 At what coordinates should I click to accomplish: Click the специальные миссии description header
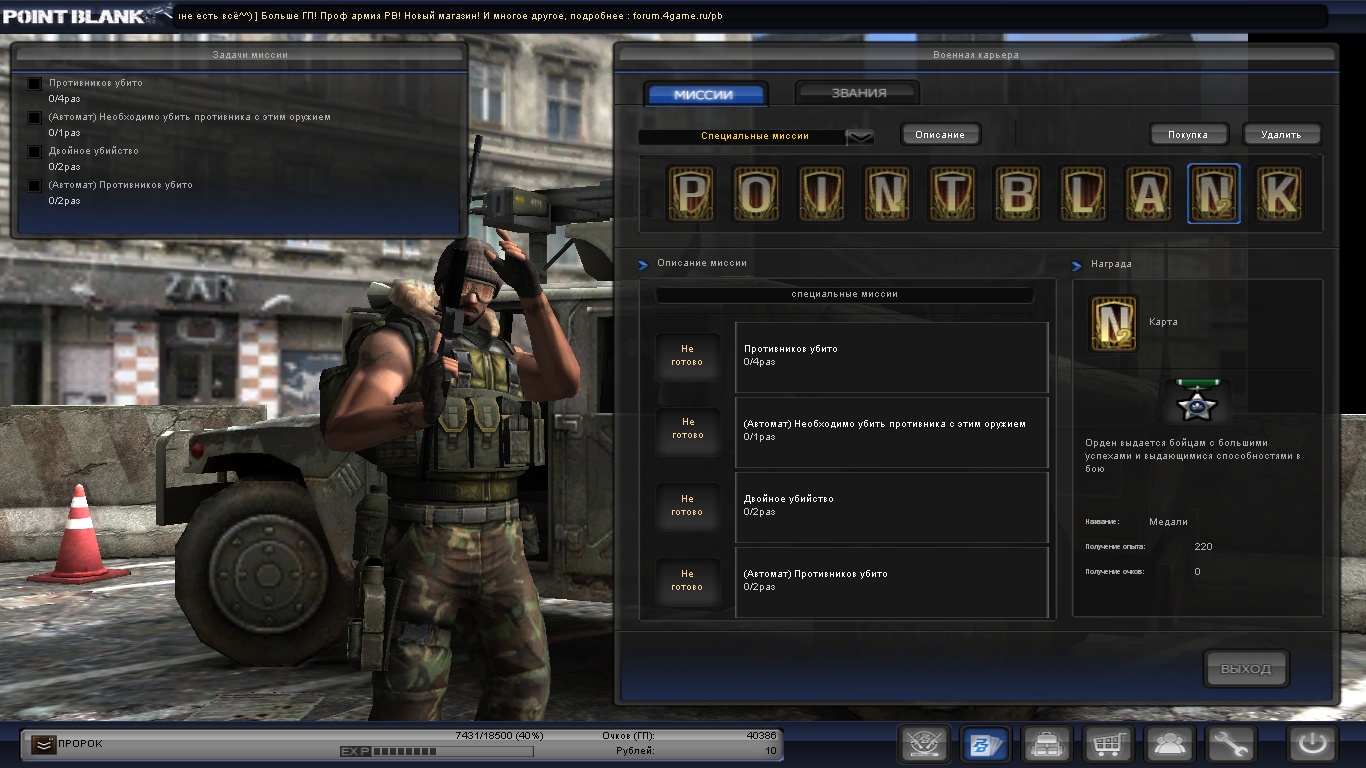pyautogui.click(x=844, y=295)
